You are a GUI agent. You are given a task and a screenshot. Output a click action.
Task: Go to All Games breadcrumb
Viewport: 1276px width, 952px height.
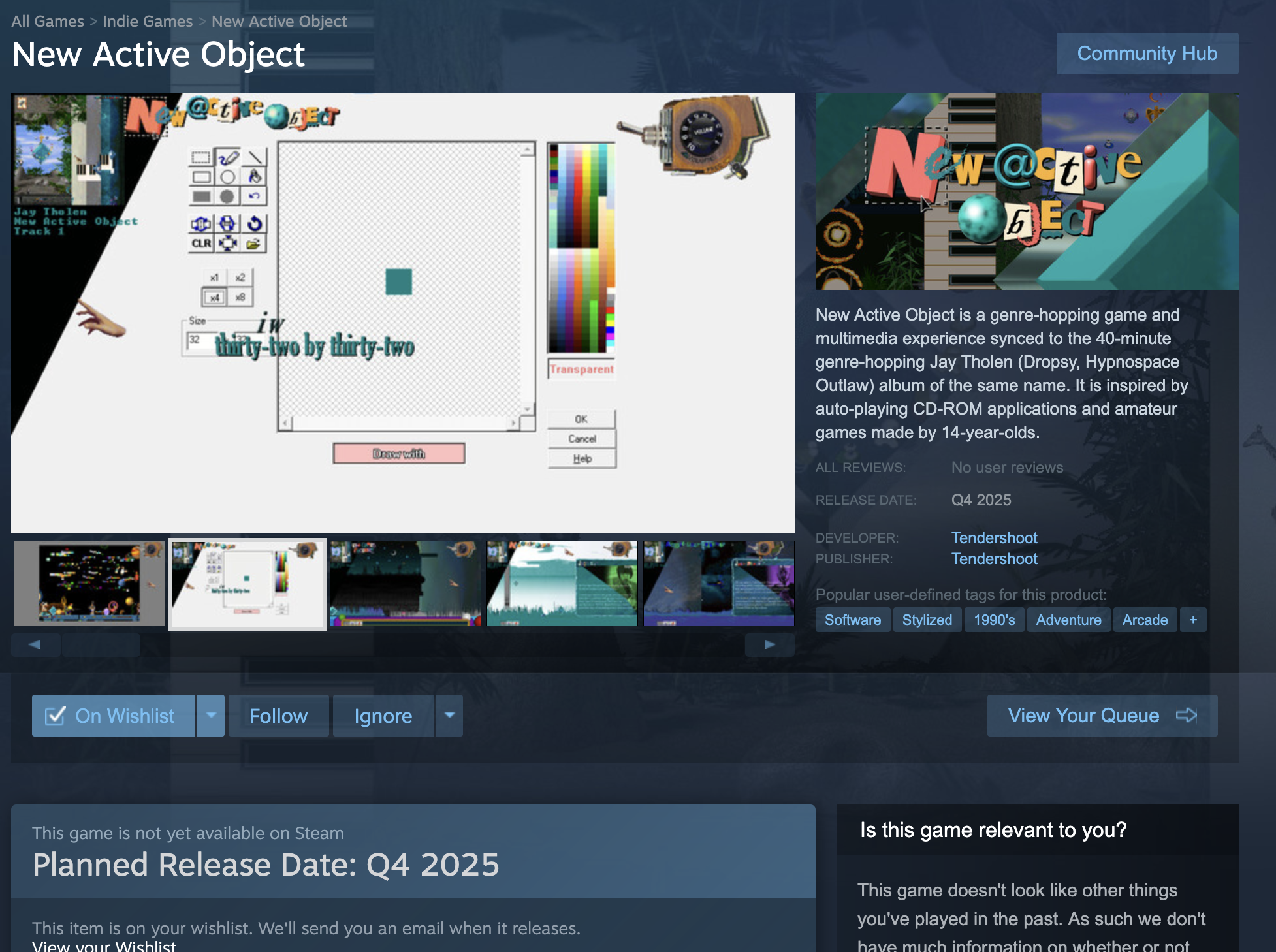click(48, 21)
